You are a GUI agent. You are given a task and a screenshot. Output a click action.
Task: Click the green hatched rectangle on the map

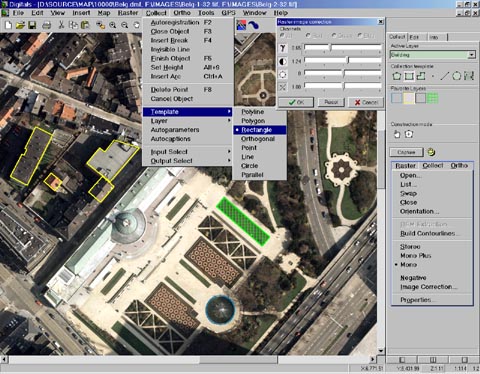pos(243,221)
